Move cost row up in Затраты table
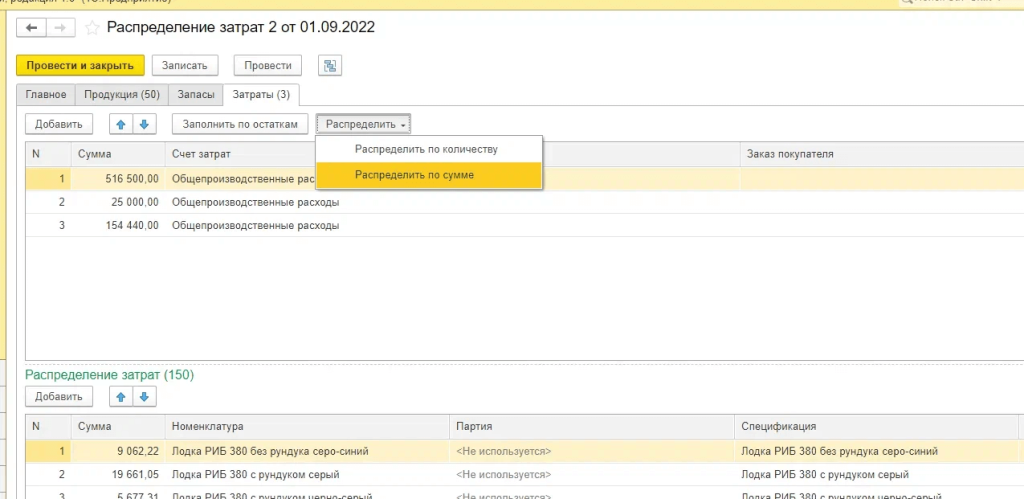The width and height of the screenshot is (1024, 499). coord(121,124)
